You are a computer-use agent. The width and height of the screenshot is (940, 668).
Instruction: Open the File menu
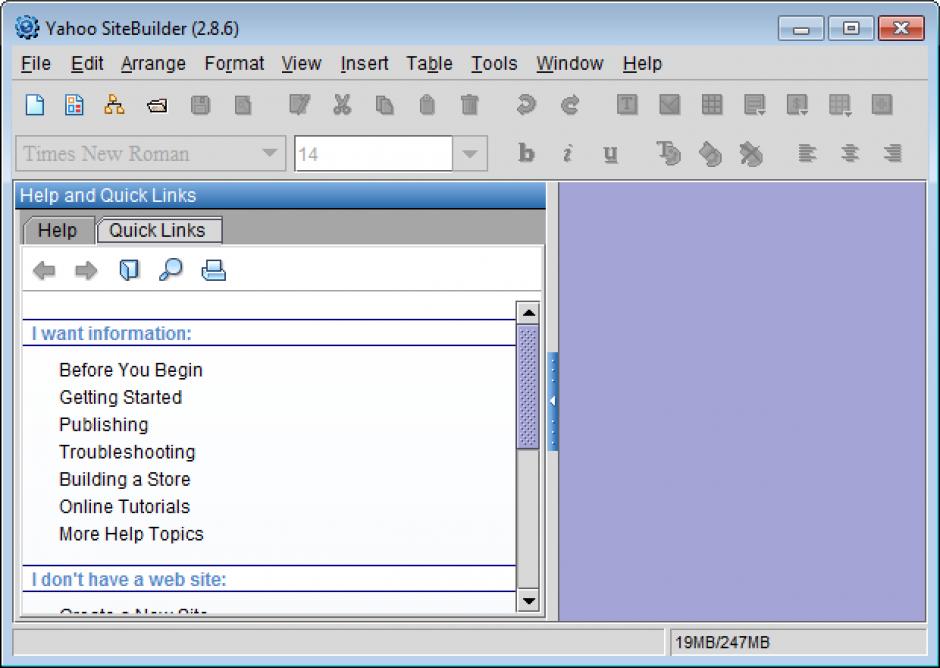pyautogui.click(x=36, y=64)
